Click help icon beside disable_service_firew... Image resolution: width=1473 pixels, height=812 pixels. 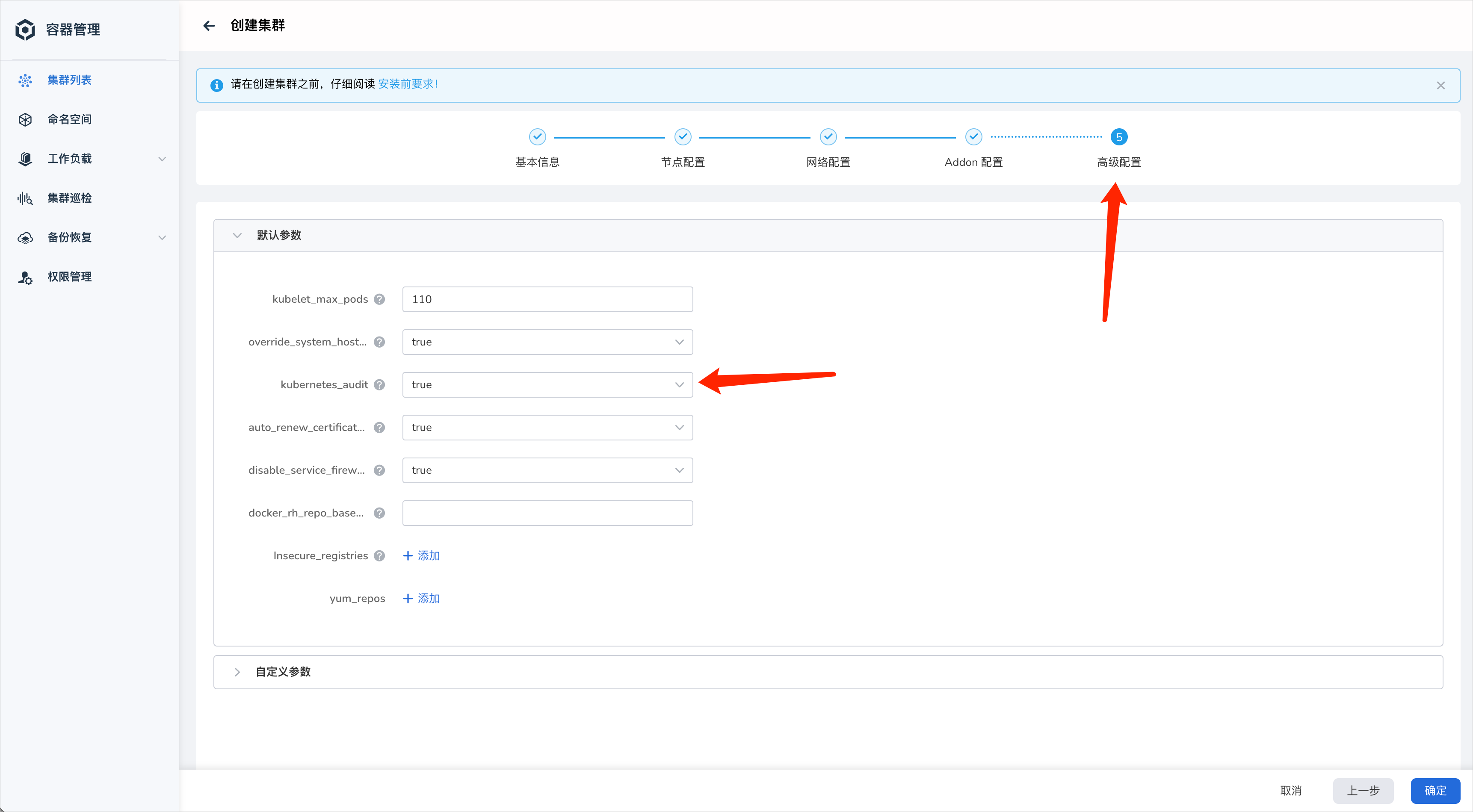[379, 470]
